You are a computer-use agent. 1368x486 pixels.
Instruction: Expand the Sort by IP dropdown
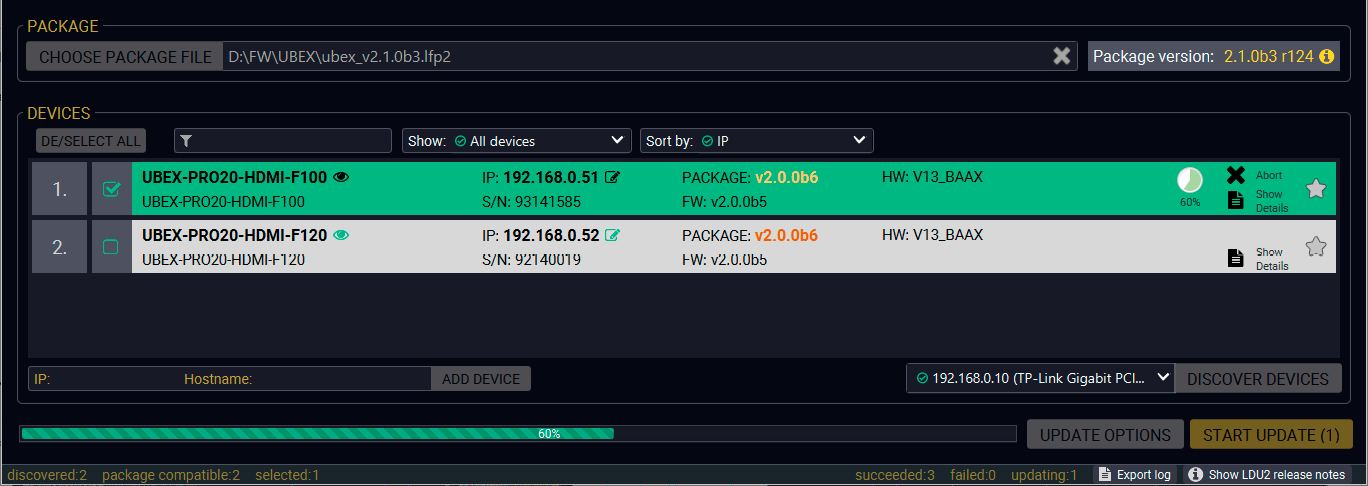[756, 141]
